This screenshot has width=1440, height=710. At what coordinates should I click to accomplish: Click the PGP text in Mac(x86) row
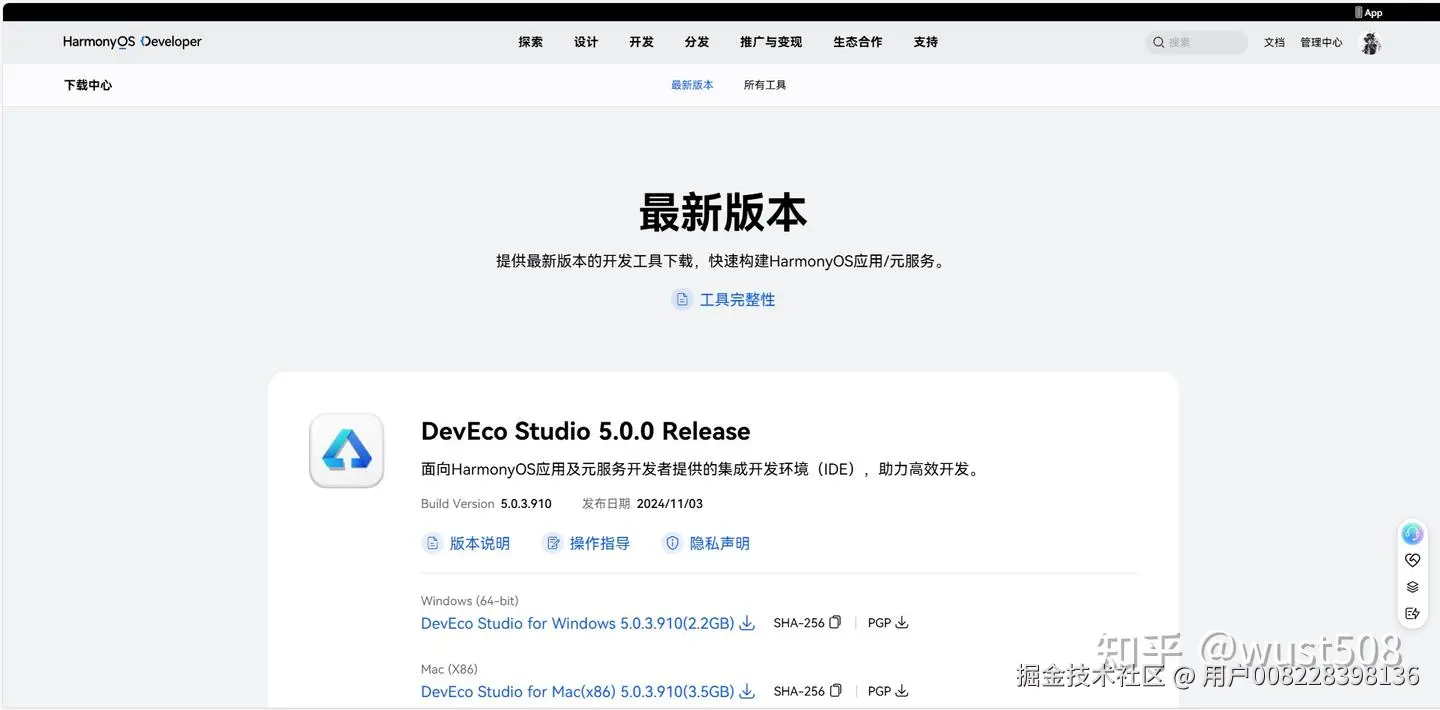click(x=879, y=690)
